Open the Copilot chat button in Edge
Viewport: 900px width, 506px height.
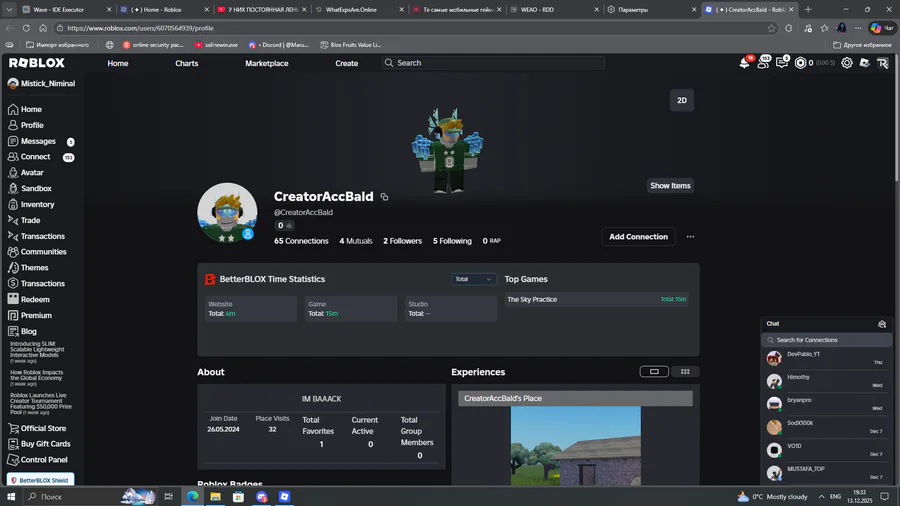(x=883, y=28)
